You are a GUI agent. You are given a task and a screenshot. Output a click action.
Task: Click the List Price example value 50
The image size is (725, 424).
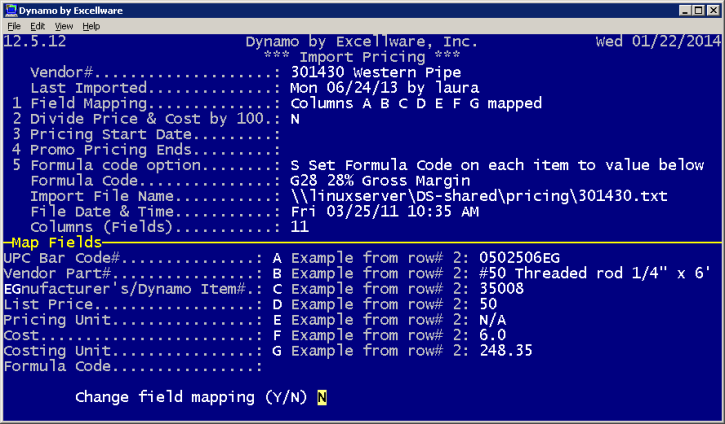(488, 304)
